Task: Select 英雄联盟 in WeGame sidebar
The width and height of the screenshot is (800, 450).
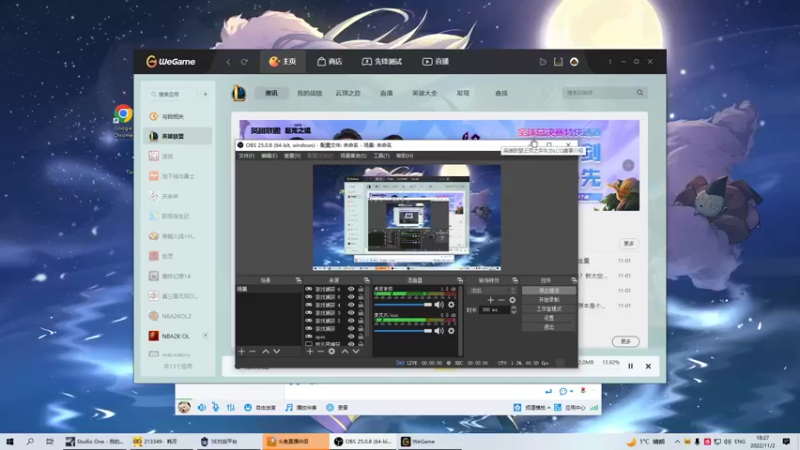Action: coord(178,136)
